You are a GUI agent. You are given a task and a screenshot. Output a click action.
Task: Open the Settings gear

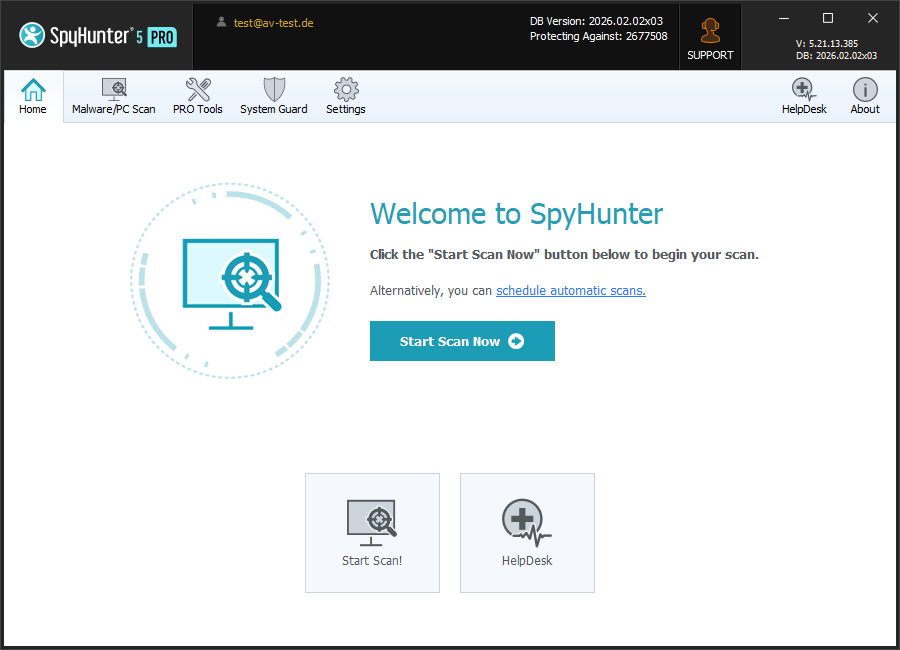tap(345, 97)
